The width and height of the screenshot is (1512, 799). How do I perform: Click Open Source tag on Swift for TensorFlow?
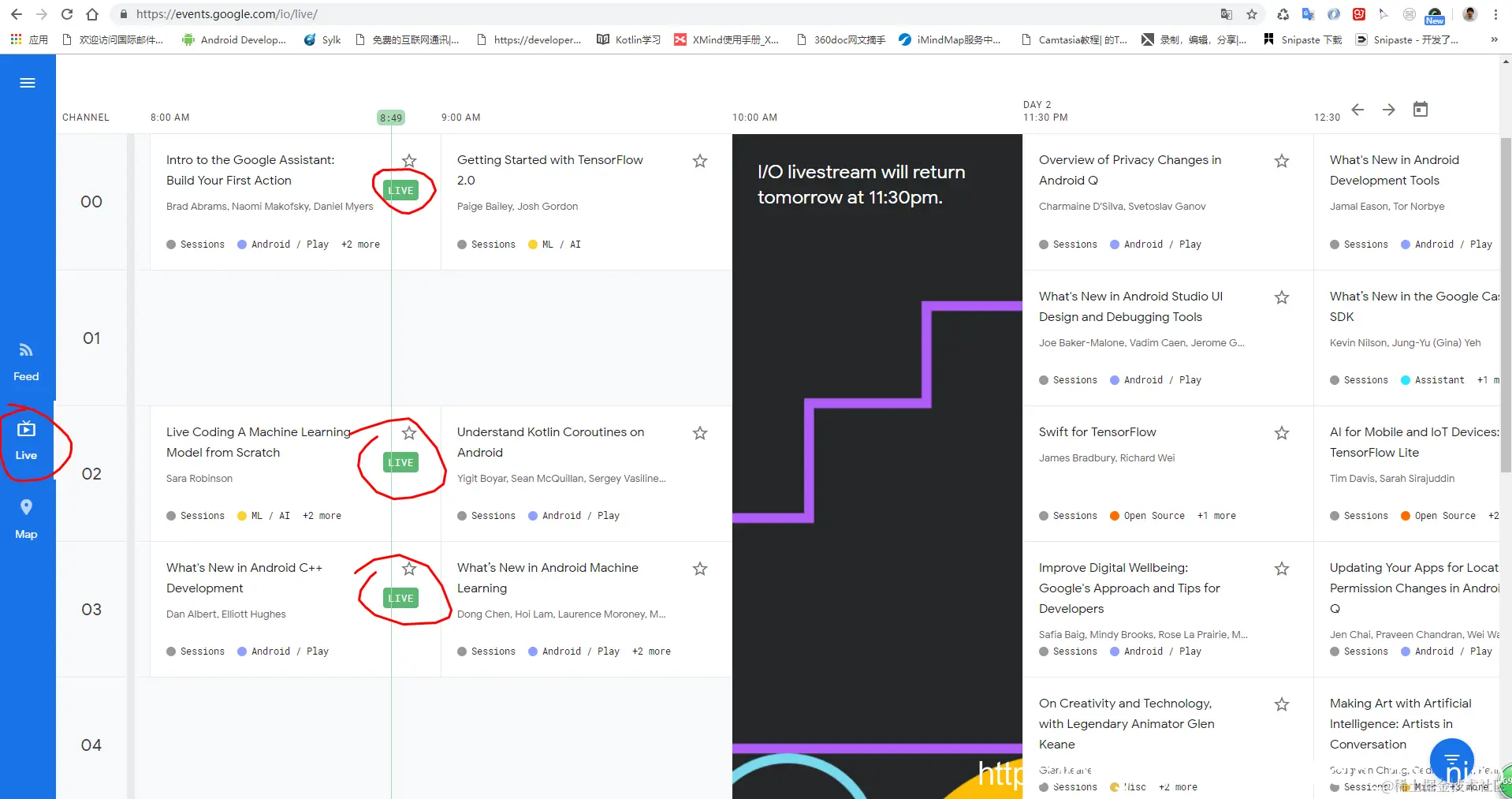(1147, 516)
